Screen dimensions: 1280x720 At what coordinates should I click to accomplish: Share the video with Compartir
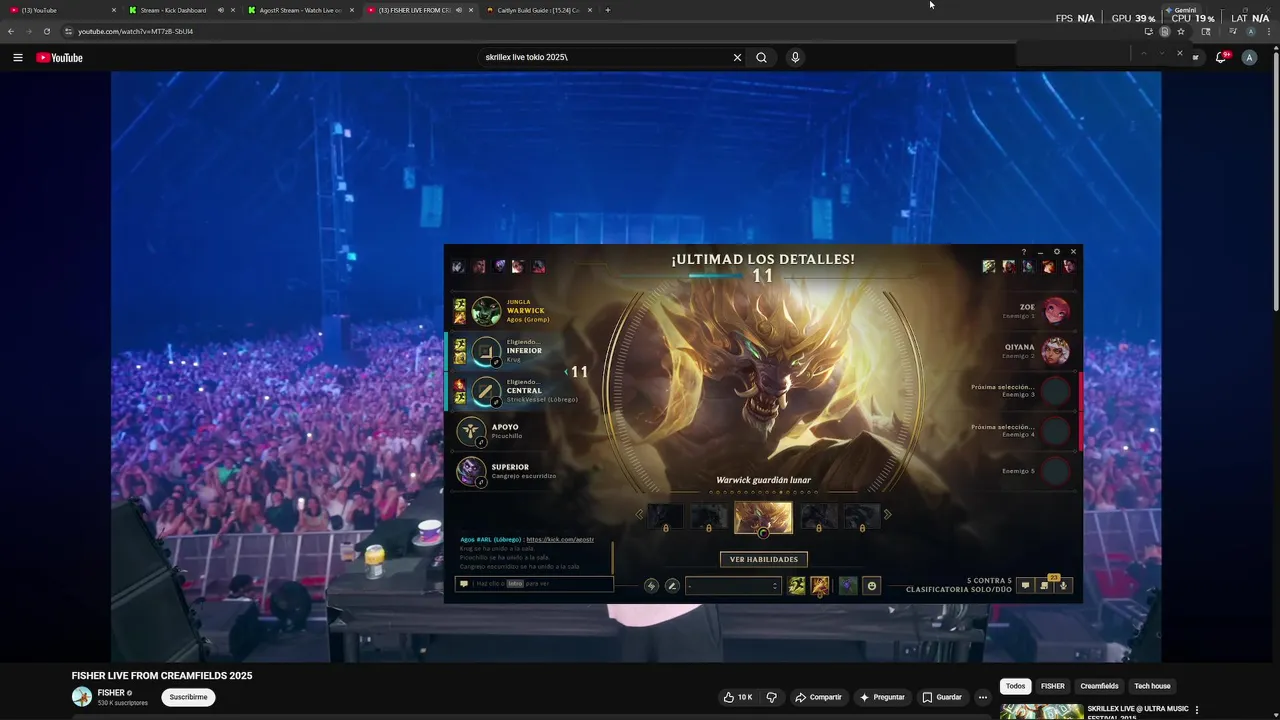[818, 697]
